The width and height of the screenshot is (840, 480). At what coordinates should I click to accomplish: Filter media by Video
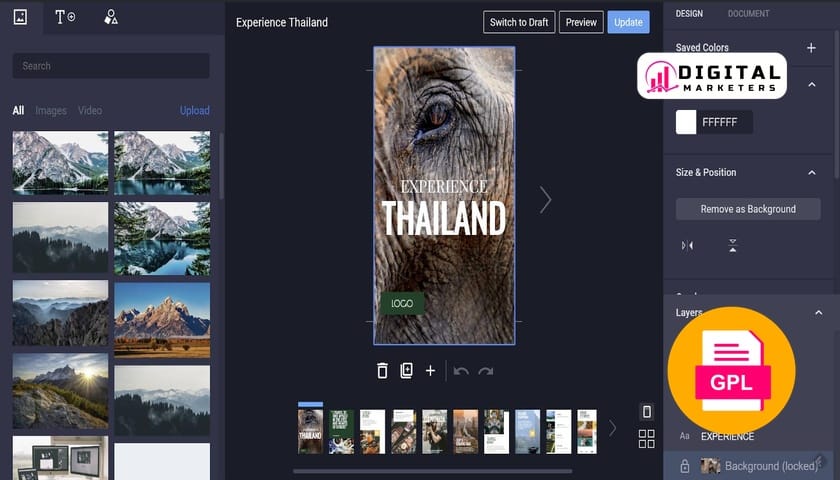90,111
